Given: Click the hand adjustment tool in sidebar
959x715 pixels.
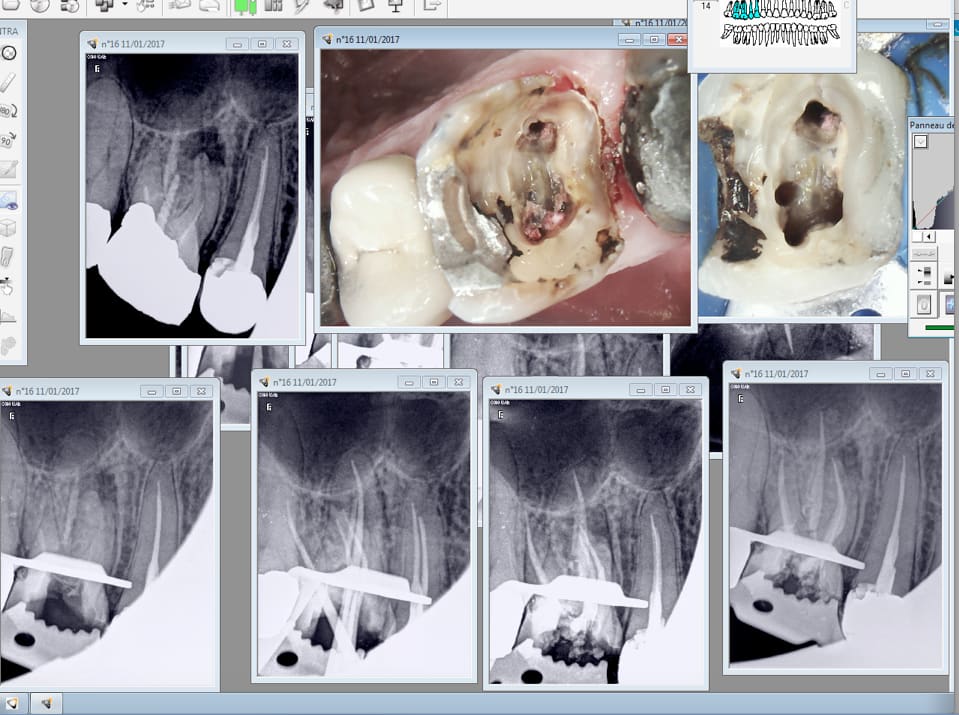Looking at the screenshot, I should click(9, 286).
